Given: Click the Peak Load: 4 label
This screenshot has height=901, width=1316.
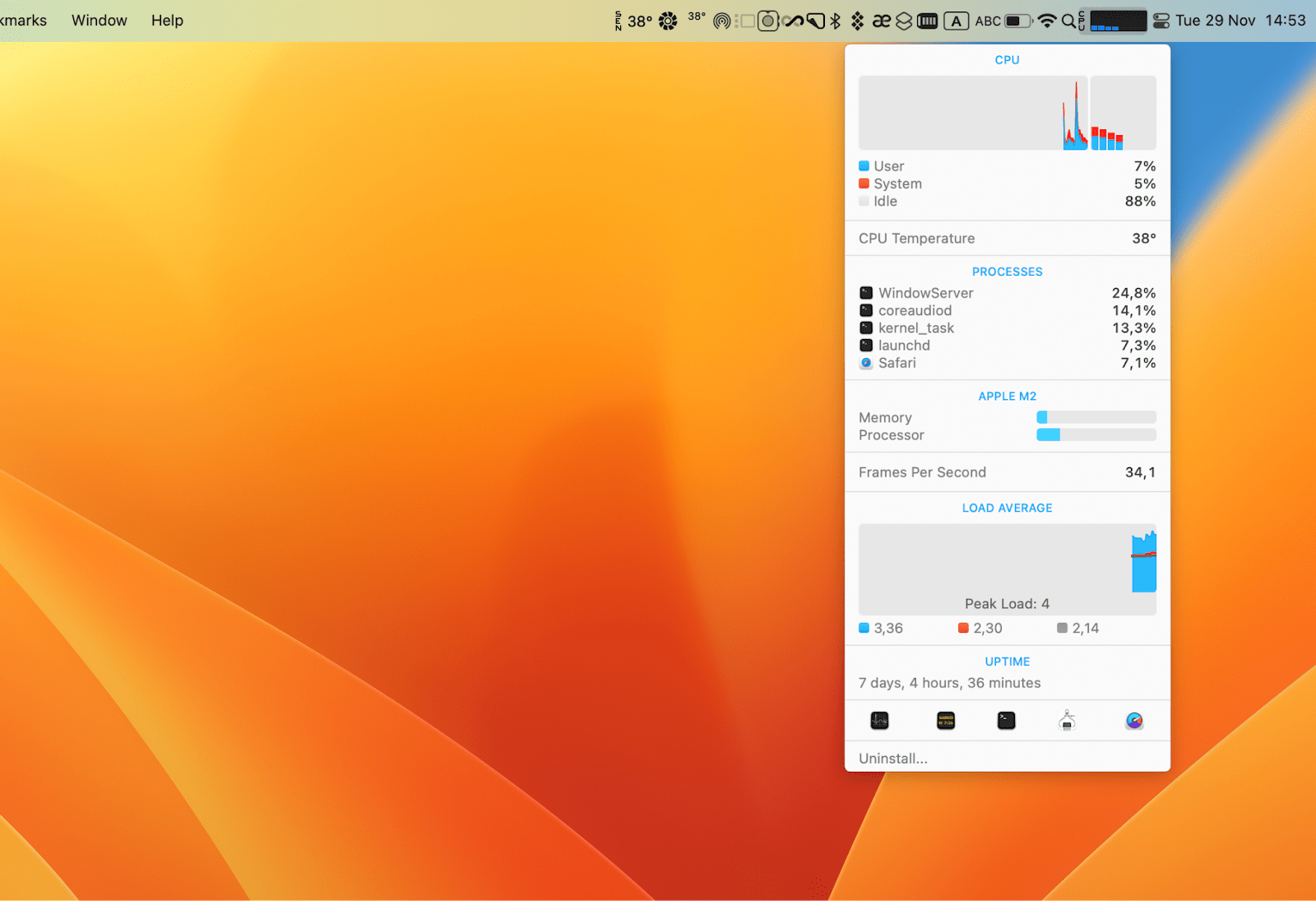Looking at the screenshot, I should (x=1008, y=604).
